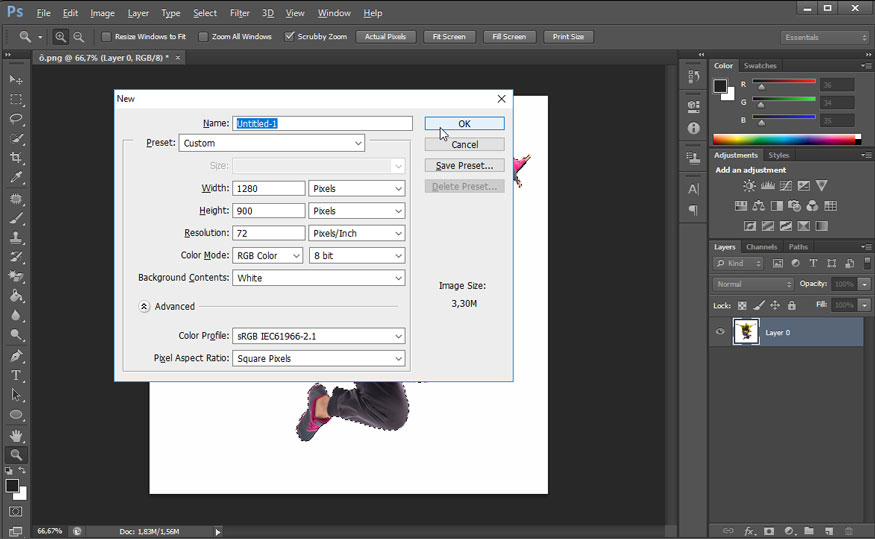
Task: Uncheck the Scrubby Zoom option
Action: point(290,37)
